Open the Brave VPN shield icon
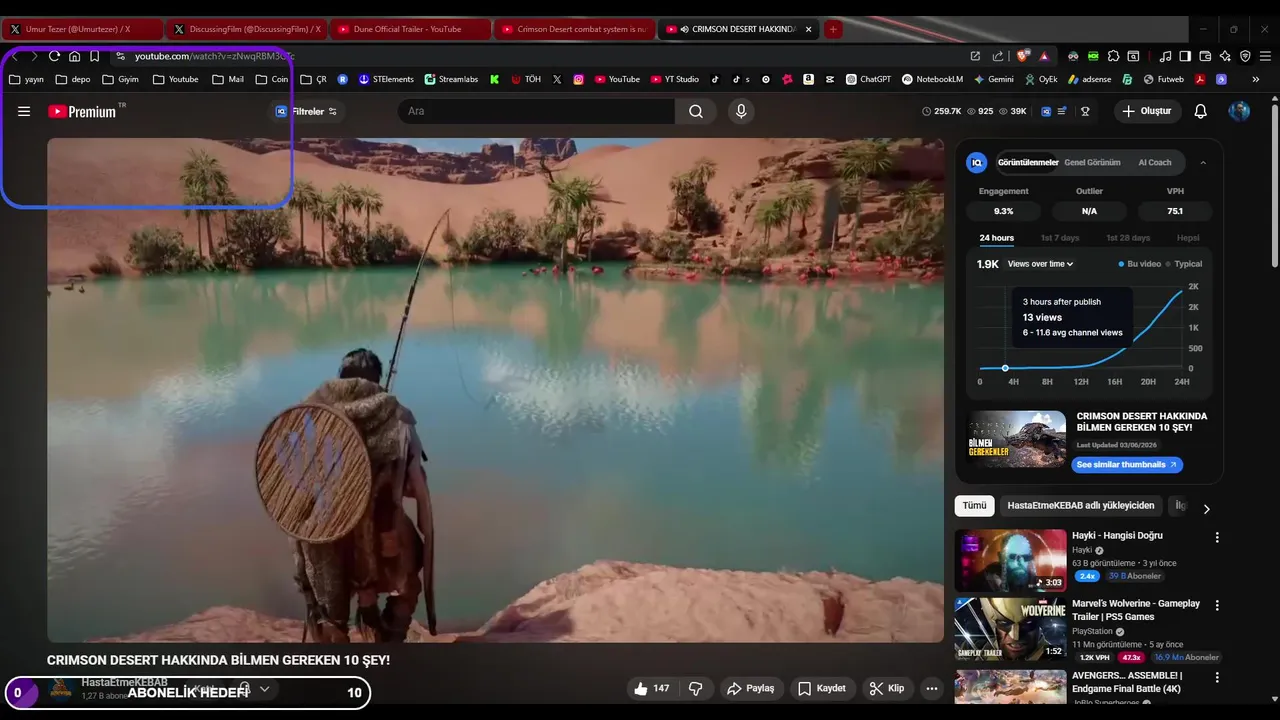Image resolution: width=1280 pixels, height=720 pixels. coord(1245,56)
